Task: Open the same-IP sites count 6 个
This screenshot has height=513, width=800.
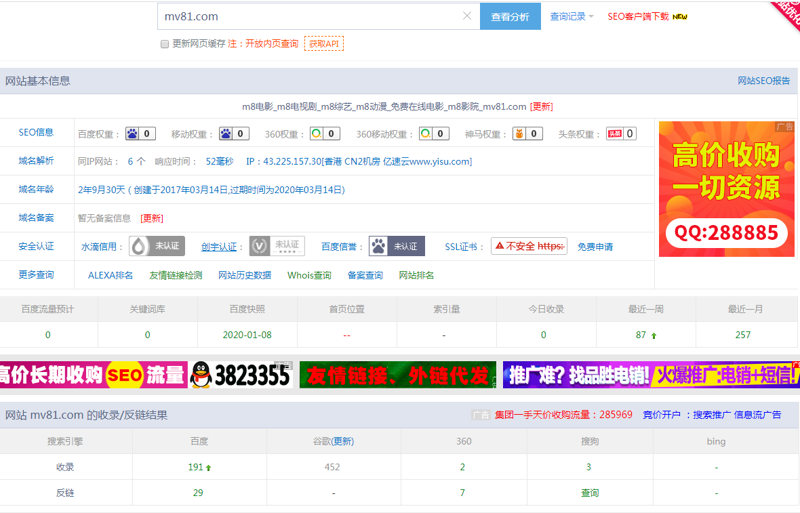Action: (x=136, y=161)
